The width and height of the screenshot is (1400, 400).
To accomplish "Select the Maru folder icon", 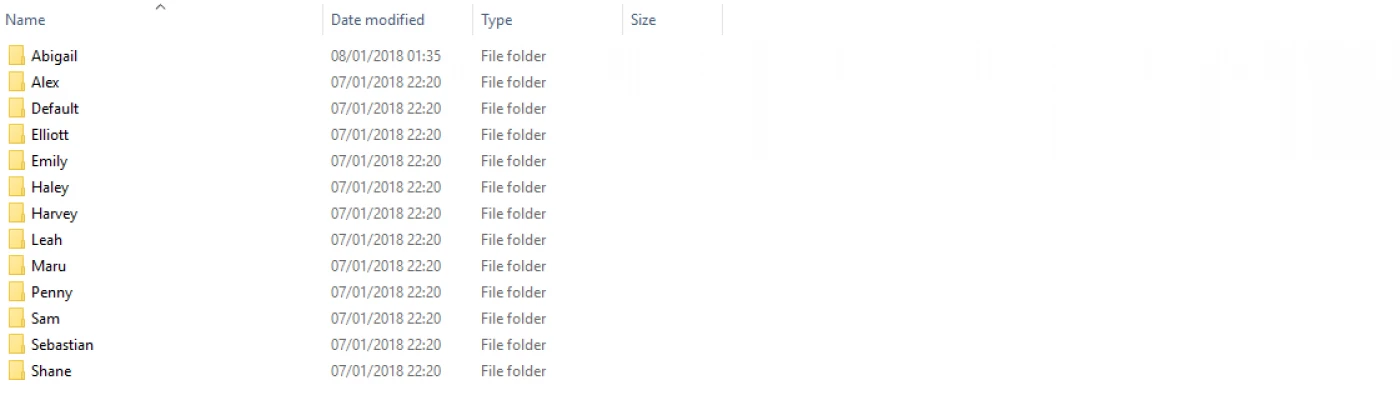I will pos(16,266).
